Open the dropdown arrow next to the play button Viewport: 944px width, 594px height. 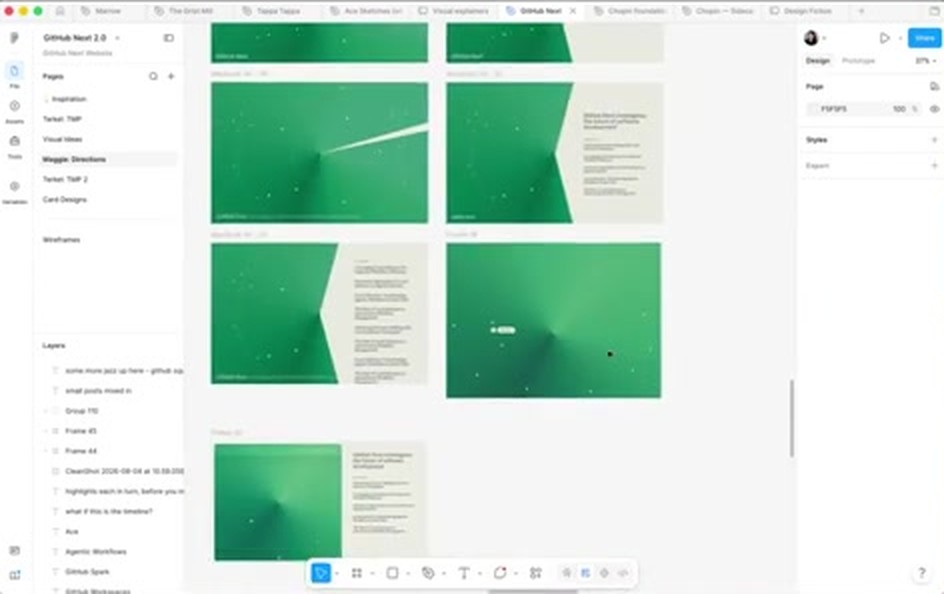(900, 38)
